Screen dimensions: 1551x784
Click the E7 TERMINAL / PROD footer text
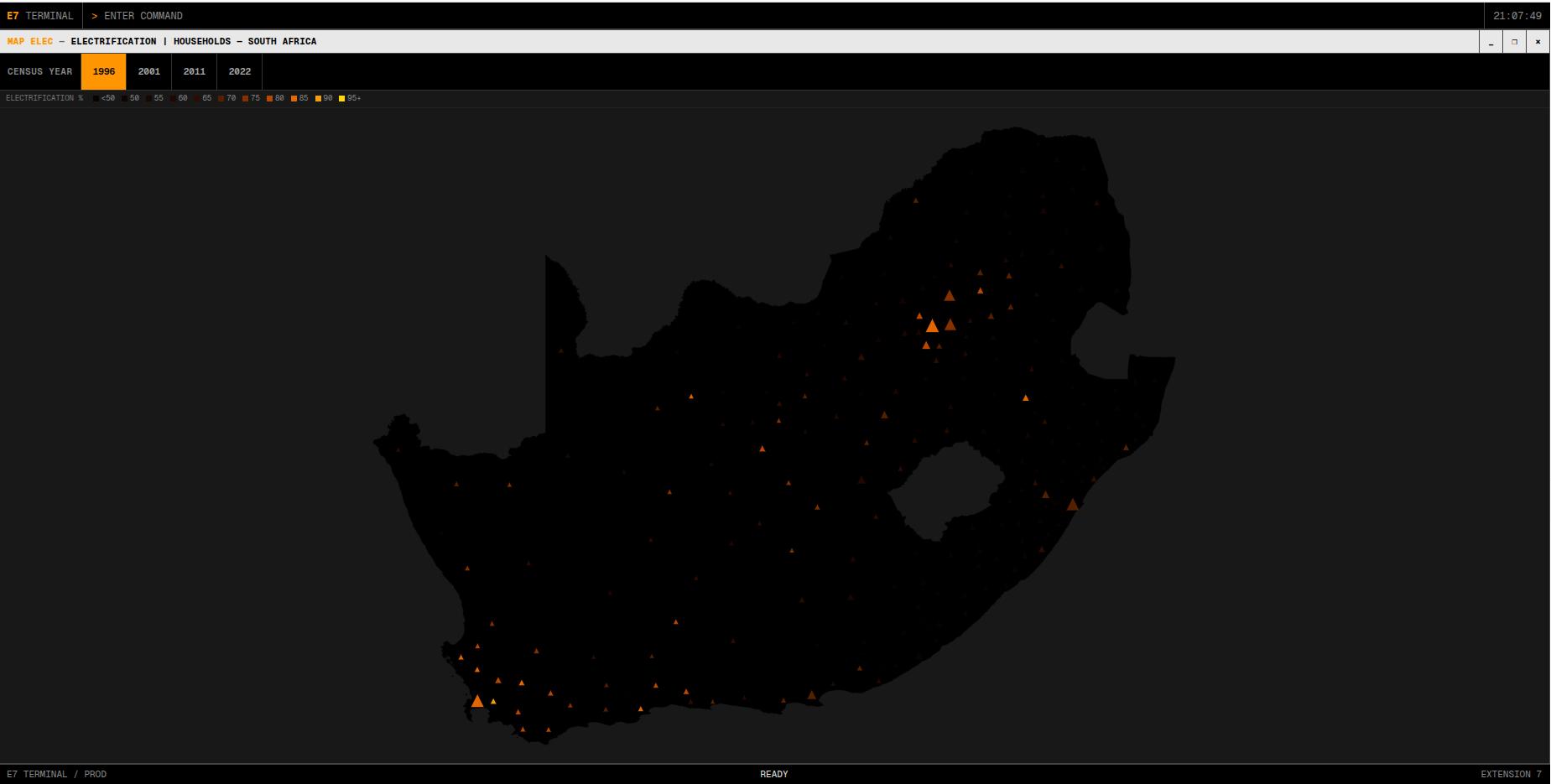(57, 774)
